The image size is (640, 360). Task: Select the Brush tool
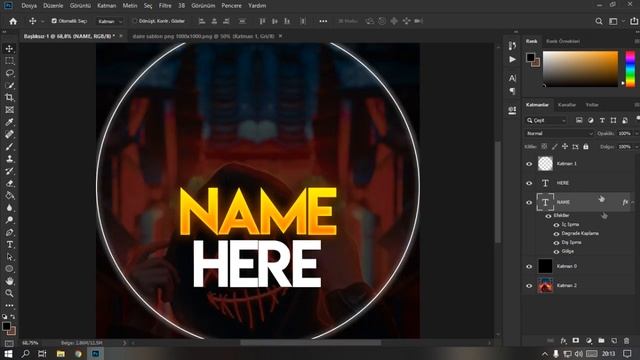coord(9,147)
